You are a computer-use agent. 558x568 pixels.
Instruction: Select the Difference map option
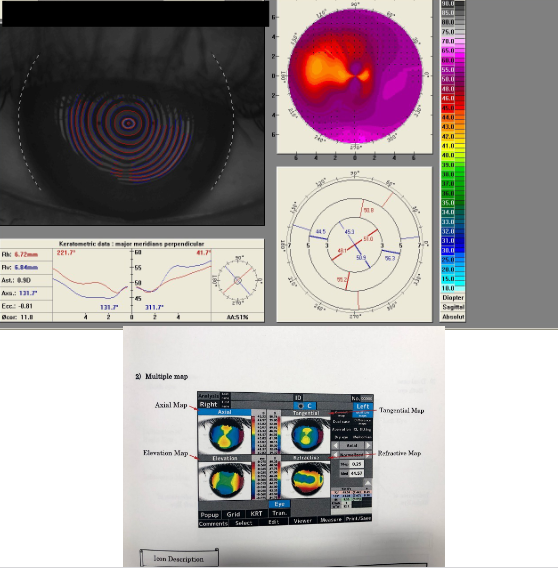(363, 422)
